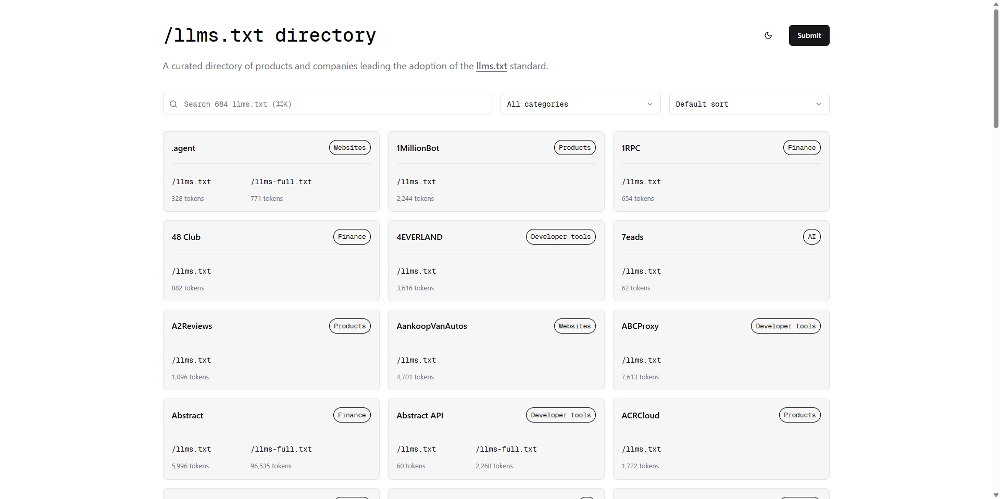Screen dimensions: 1000x499
Task: Click Developer tools tag on ABCProxy card
Action: pyautogui.click(x=786, y=326)
